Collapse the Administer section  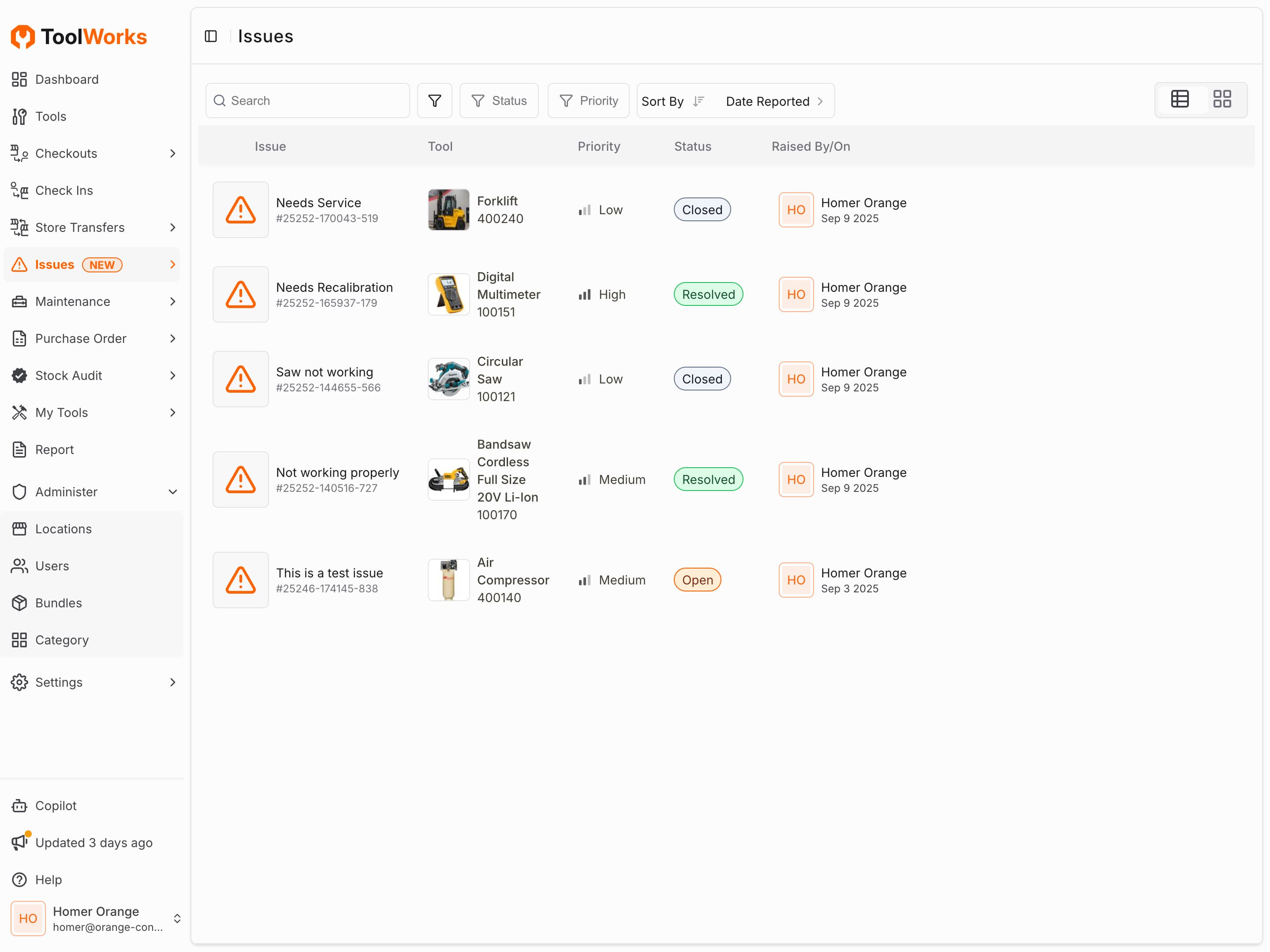(x=172, y=492)
